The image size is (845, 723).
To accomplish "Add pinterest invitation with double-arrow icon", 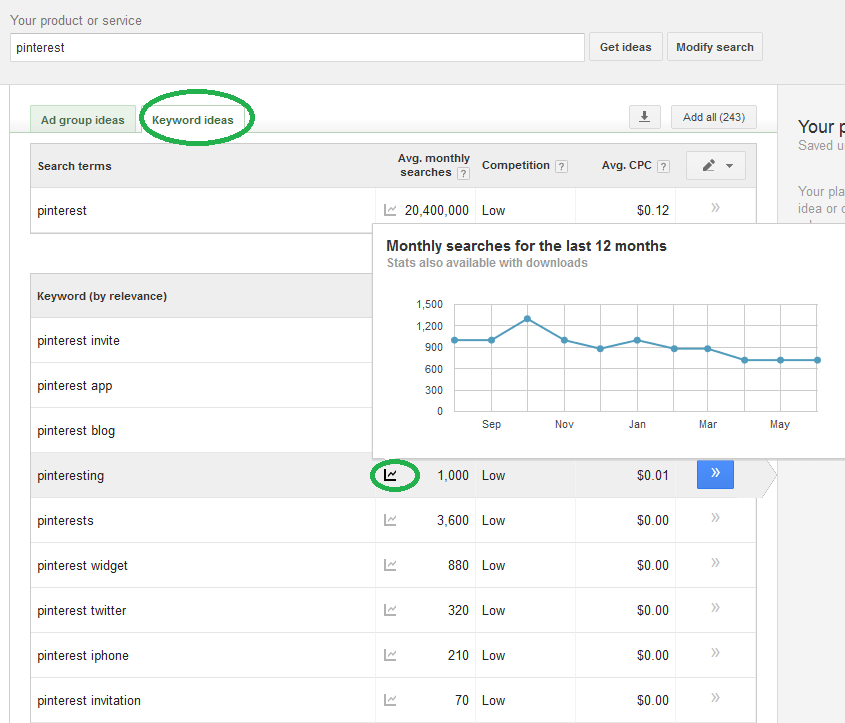I will pos(715,698).
